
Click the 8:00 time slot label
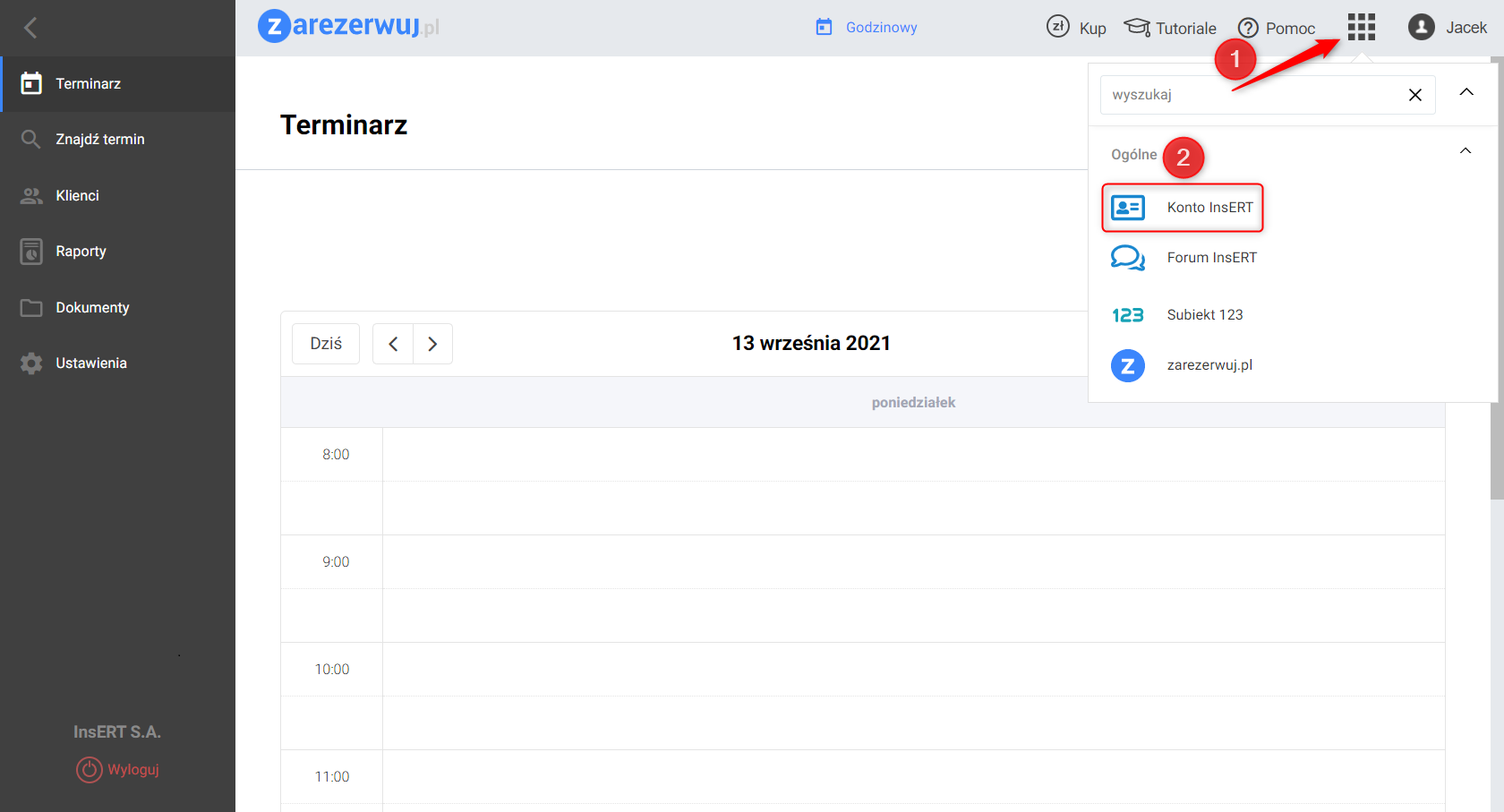[336, 455]
